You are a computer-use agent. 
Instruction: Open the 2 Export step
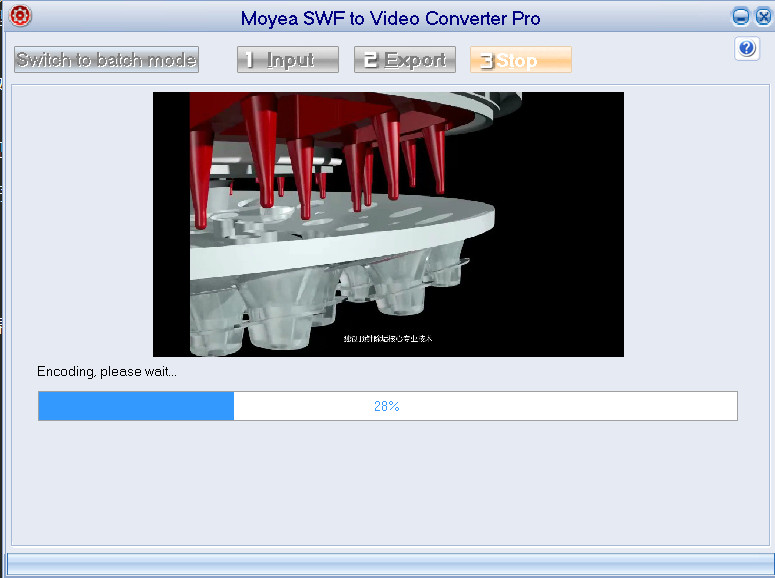(x=405, y=60)
